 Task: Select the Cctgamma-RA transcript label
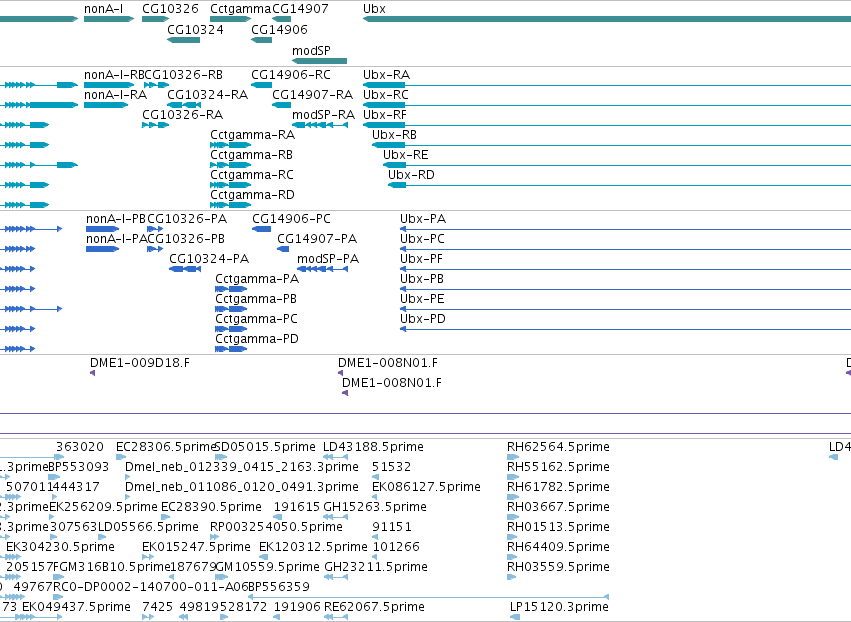252,135
